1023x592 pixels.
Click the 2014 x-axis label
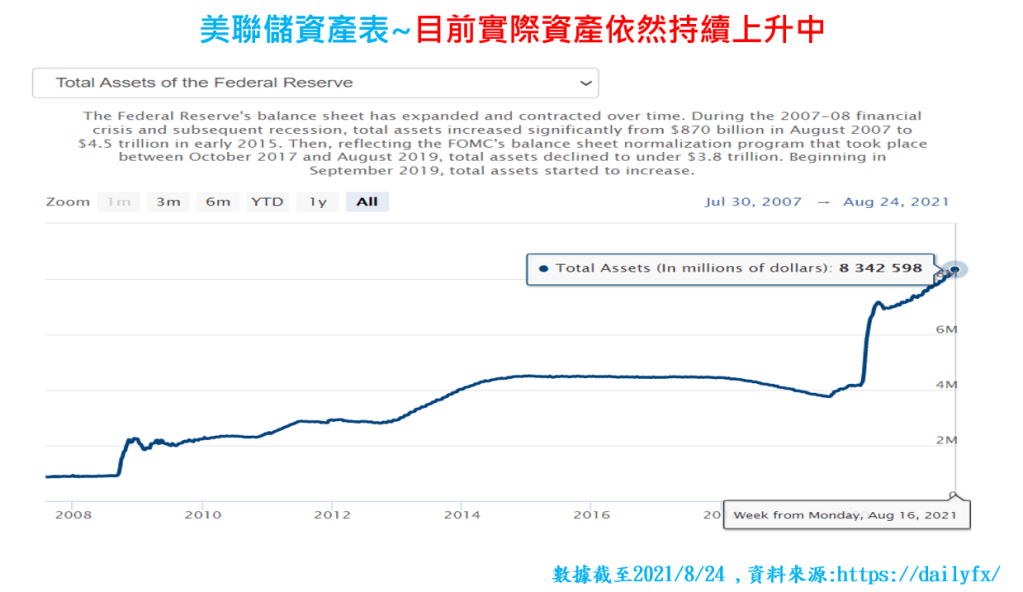(460, 515)
